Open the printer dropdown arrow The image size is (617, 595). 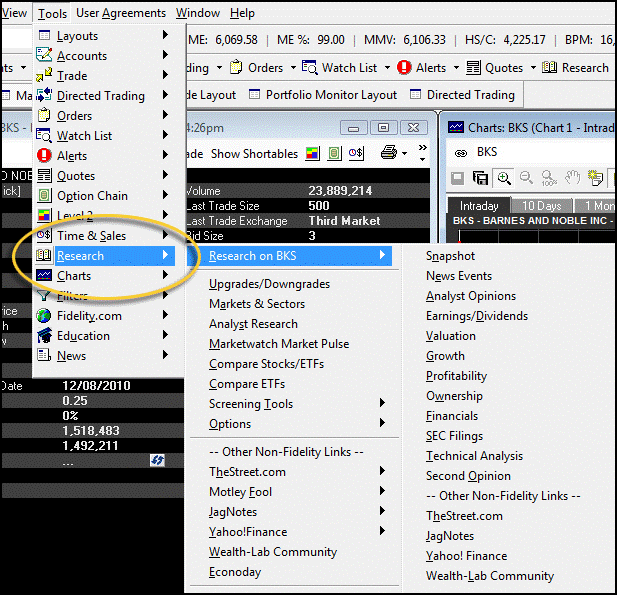[x=405, y=153]
